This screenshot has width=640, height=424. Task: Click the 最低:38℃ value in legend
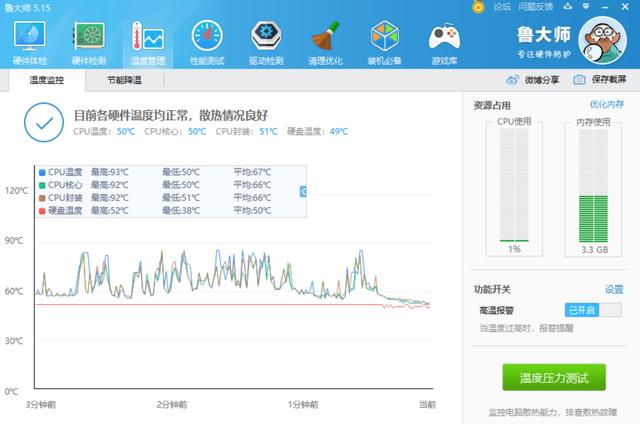[181, 211]
